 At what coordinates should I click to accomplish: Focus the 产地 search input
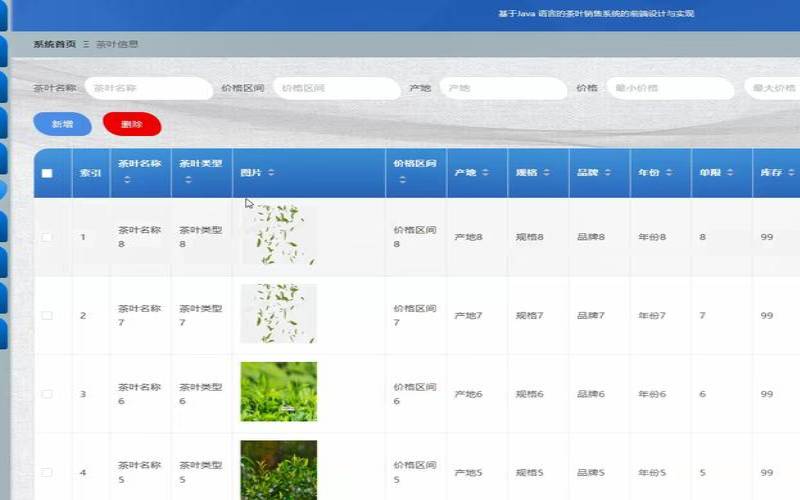[503, 88]
